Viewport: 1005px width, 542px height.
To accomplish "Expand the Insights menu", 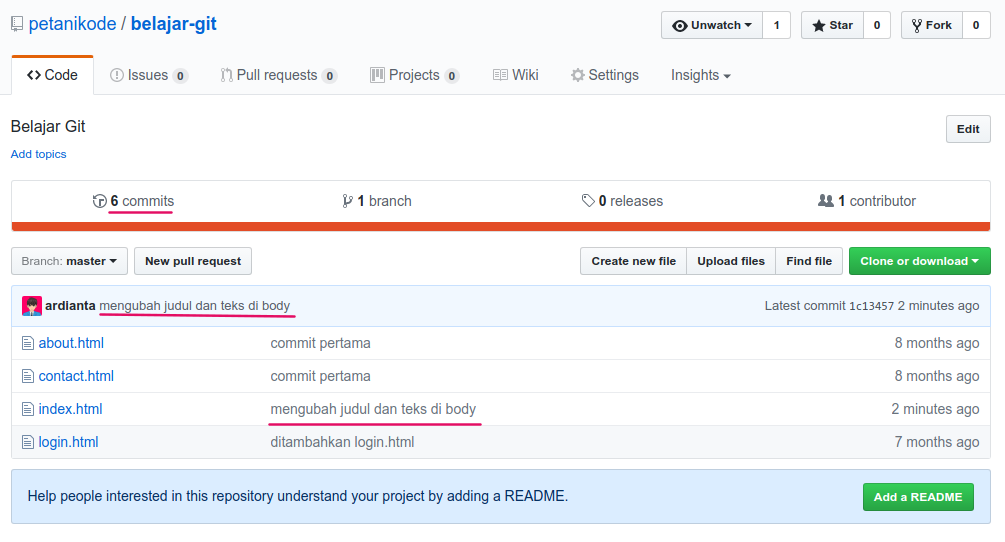I will [x=700, y=75].
